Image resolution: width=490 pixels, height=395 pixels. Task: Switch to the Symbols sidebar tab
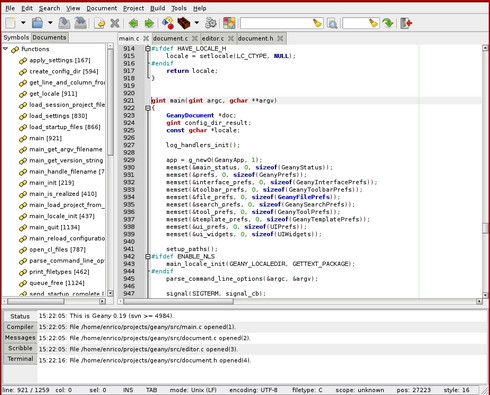point(16,37)
